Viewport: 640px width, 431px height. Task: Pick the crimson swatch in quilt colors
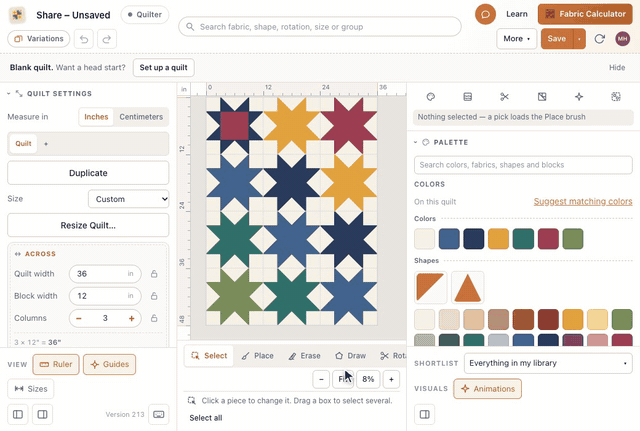click(548, 239)
